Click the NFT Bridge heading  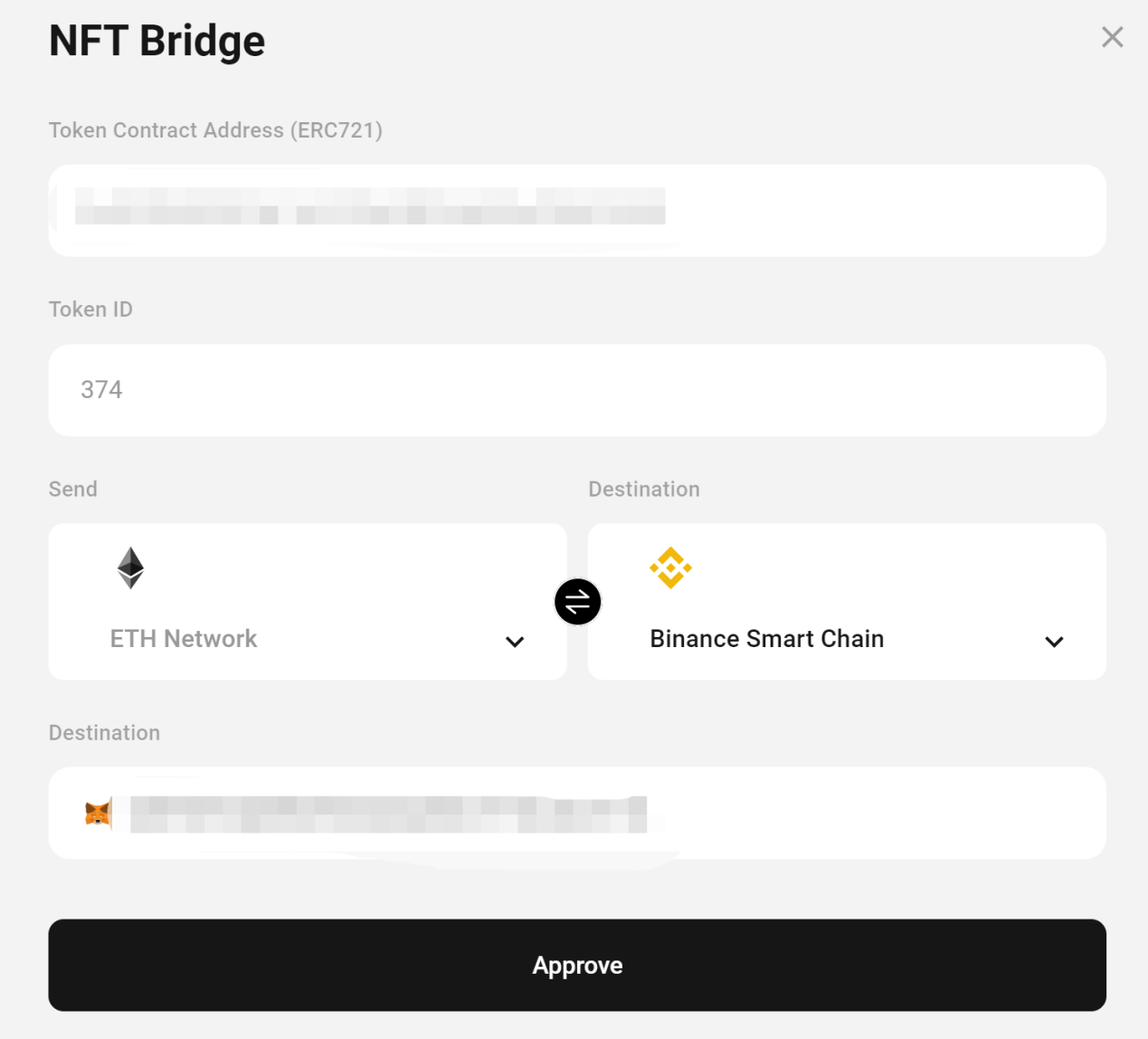[157, 42]
